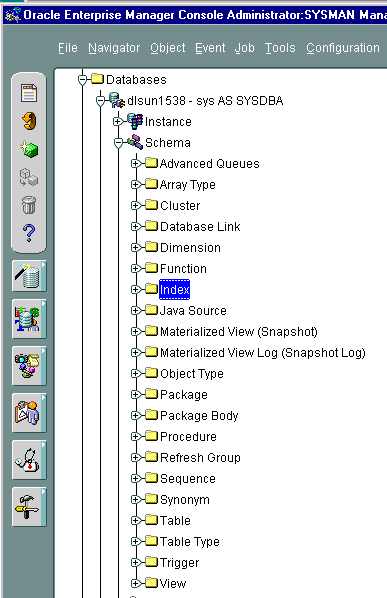Select the Trigger label
The width and height of the screenshot is (387, 598).
(x=179, y=563)
